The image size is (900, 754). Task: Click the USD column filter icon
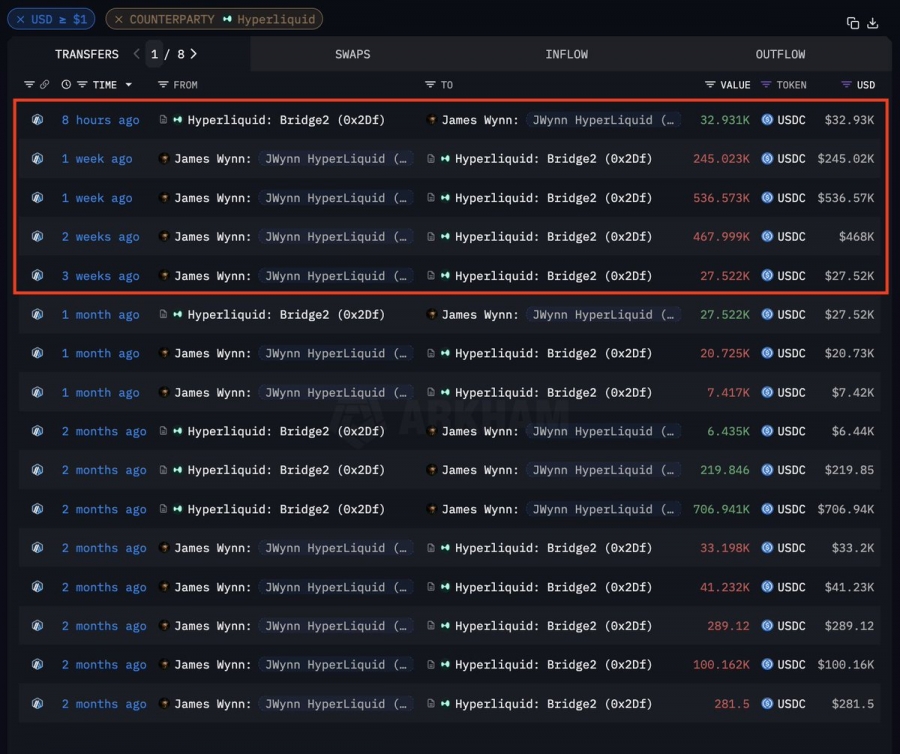coord(846,85)
